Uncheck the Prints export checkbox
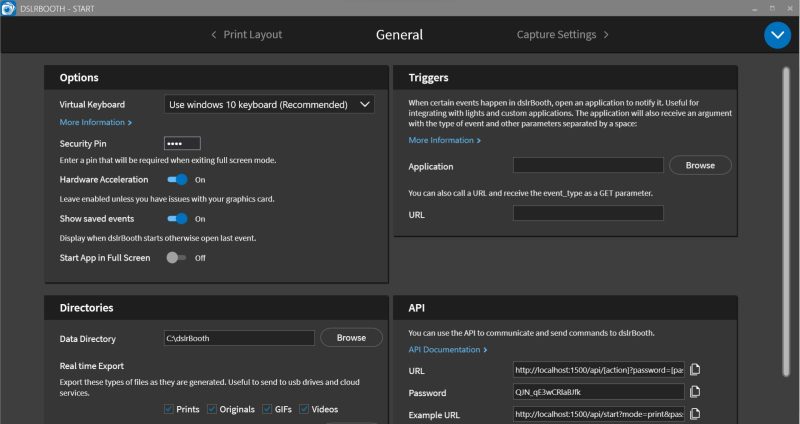Screen dimensions: 800x424 (x=168, y=409)
